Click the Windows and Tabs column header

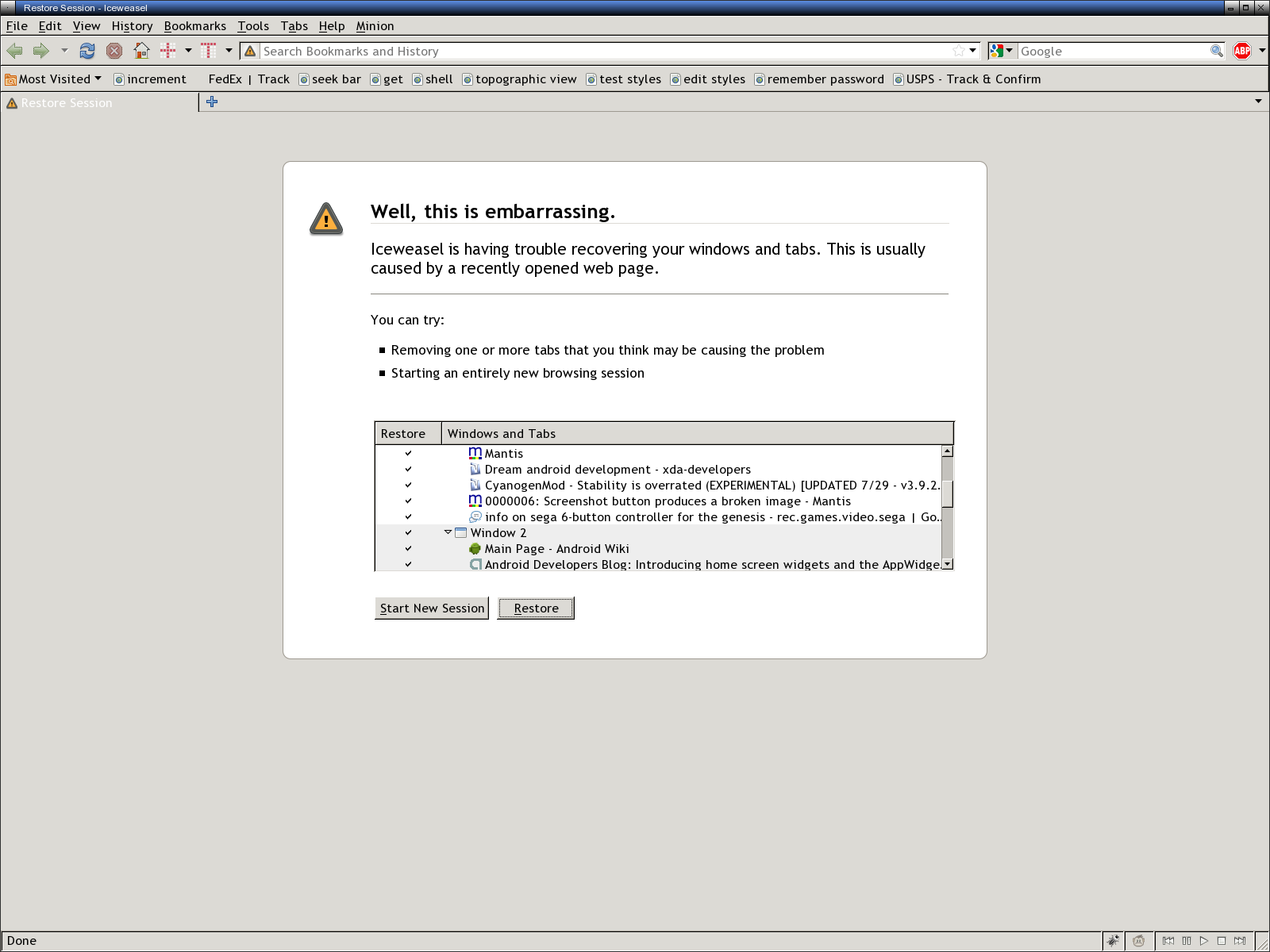pos(697,434)
